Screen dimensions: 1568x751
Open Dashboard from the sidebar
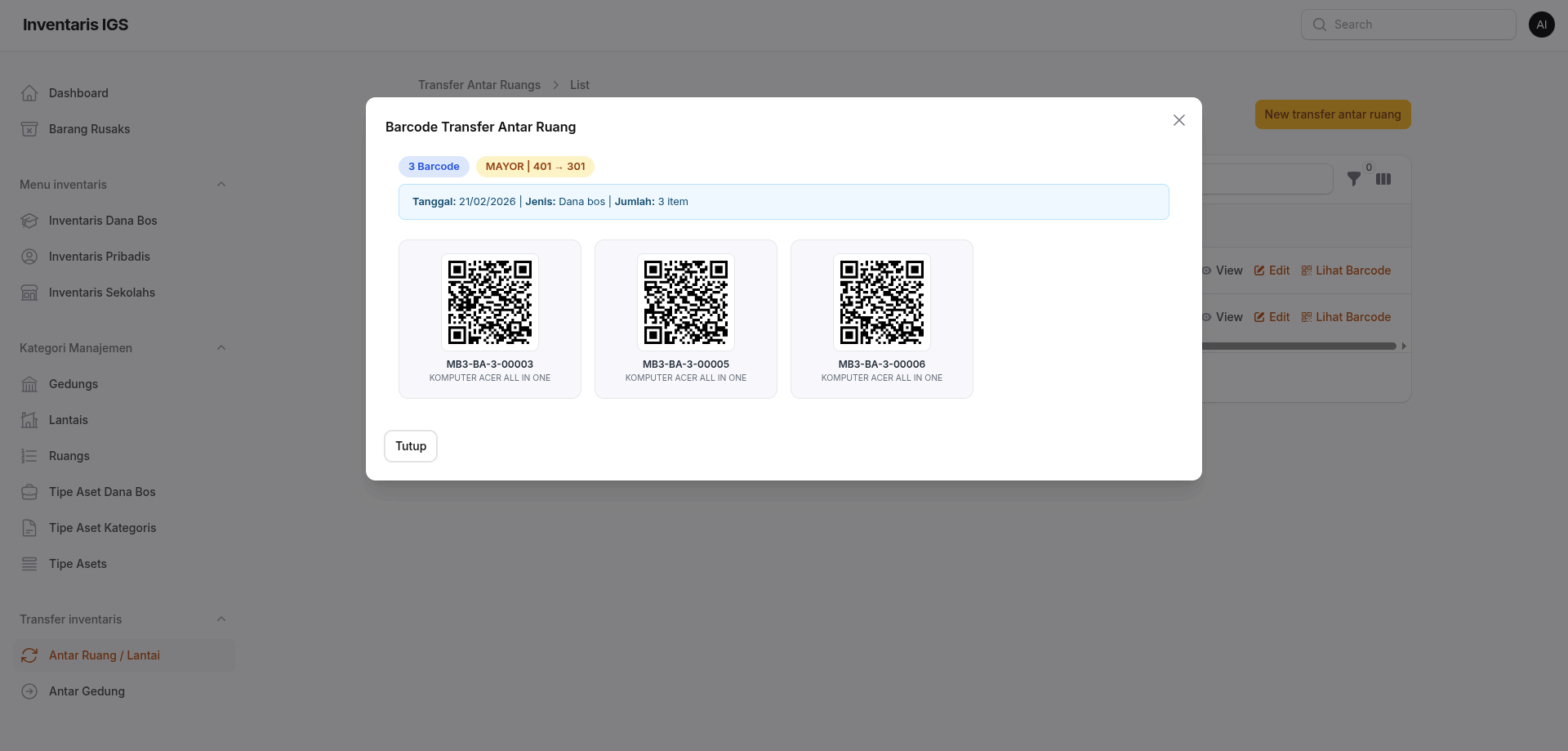(x=124, y=93)
